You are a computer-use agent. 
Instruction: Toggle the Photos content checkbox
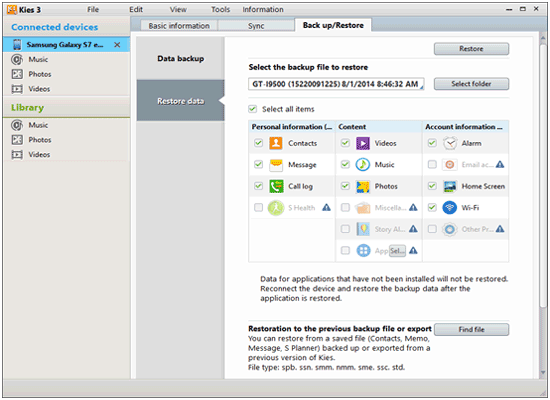pos(346,186)
